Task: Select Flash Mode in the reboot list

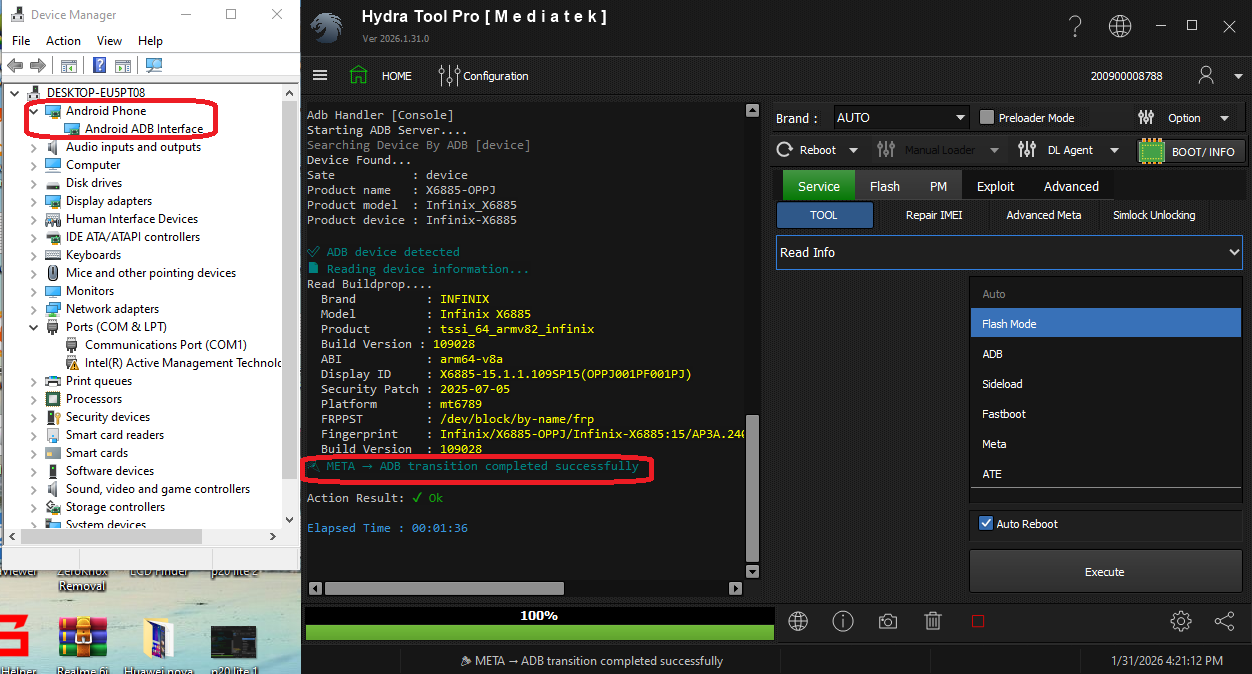Action: click(1106, 324)
